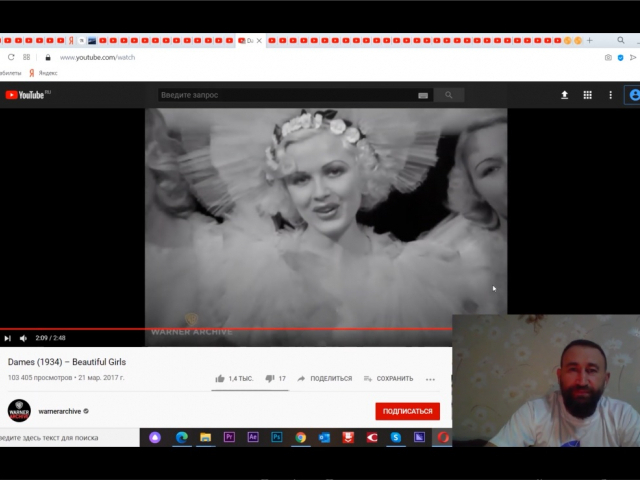Click the Windows taskbar search box

(69, 438)
